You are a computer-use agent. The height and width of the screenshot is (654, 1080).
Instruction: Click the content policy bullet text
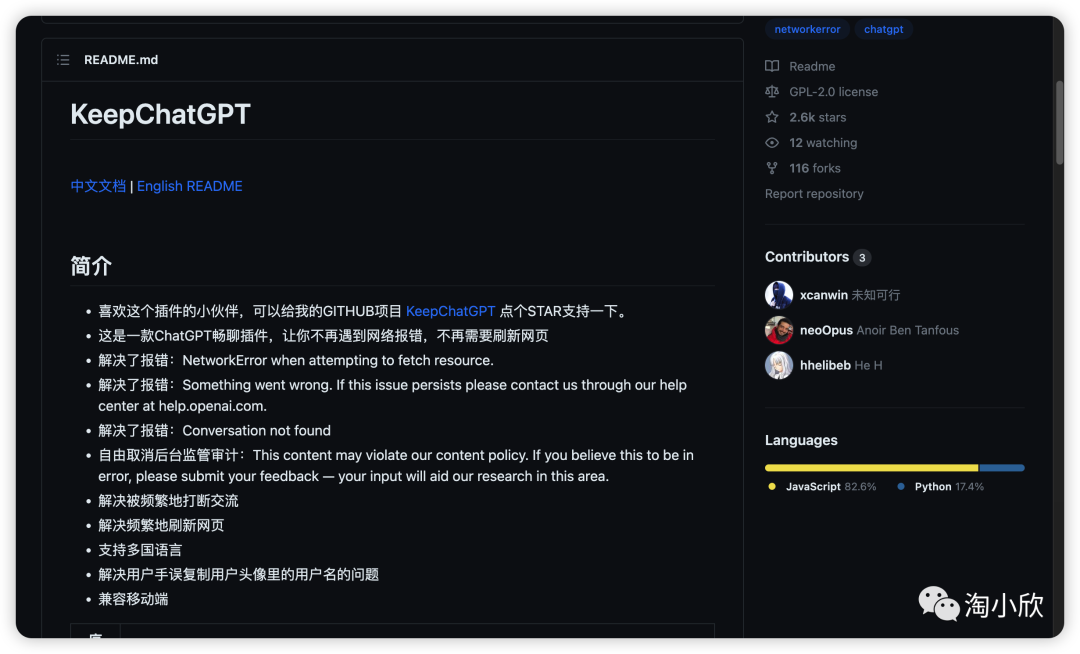[x=396, y=465]
